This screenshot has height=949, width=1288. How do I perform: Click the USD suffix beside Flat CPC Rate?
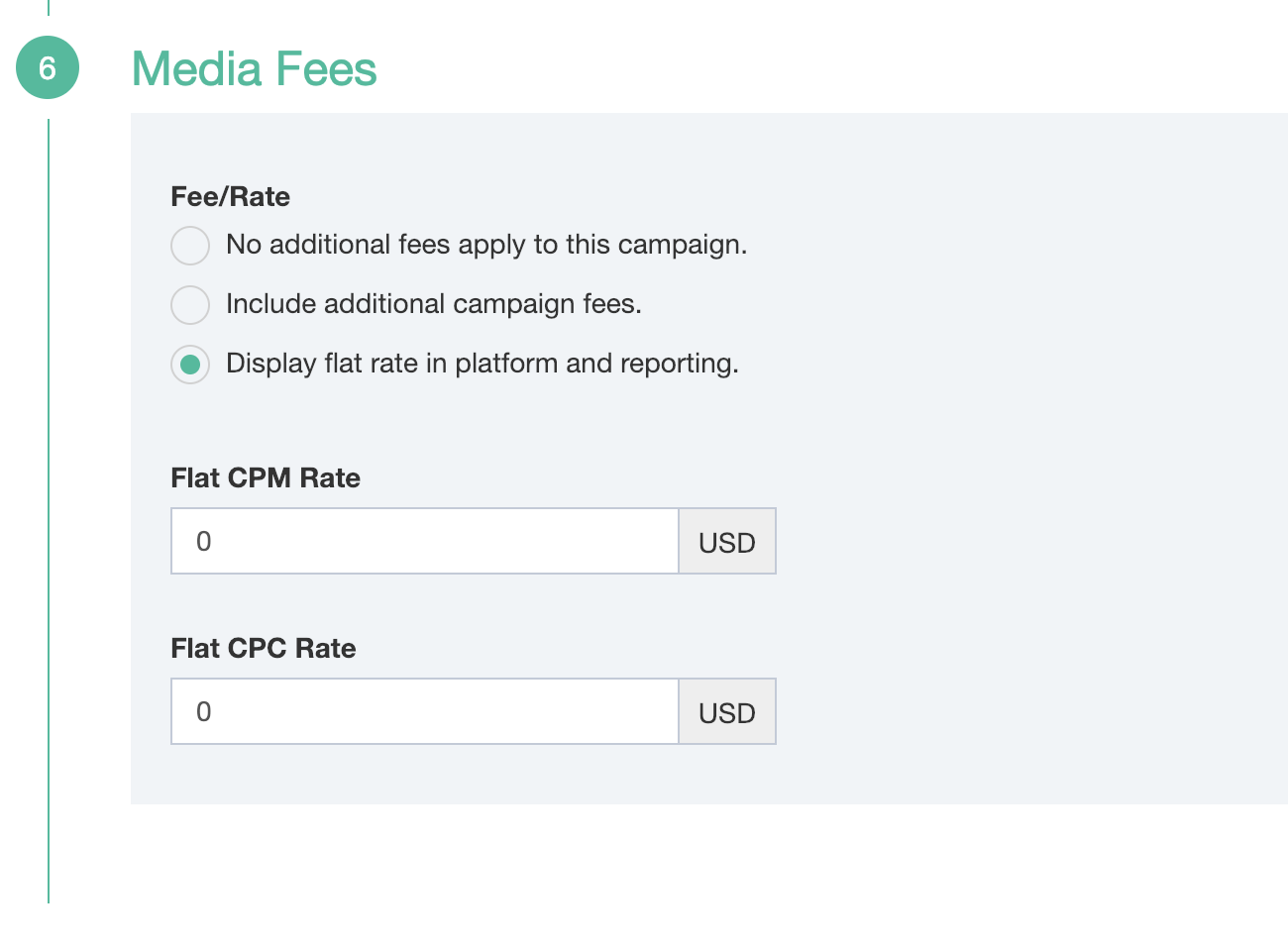[x=726, y=712]
